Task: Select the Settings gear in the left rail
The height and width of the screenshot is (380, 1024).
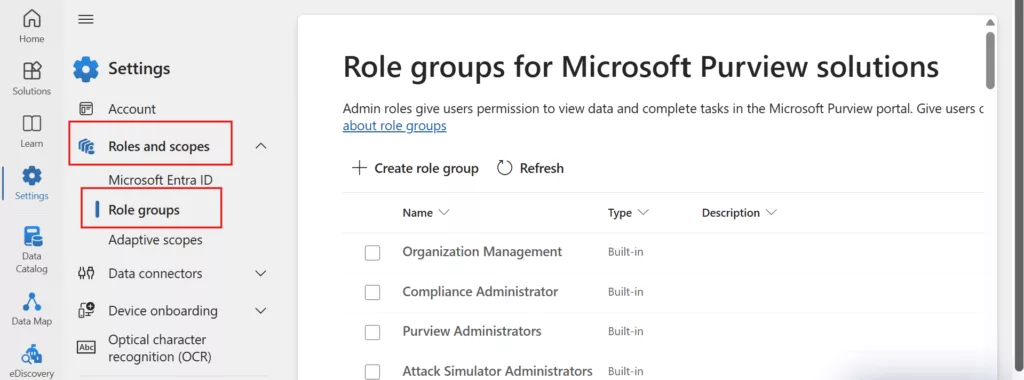Action: click(x=31, y=176)
